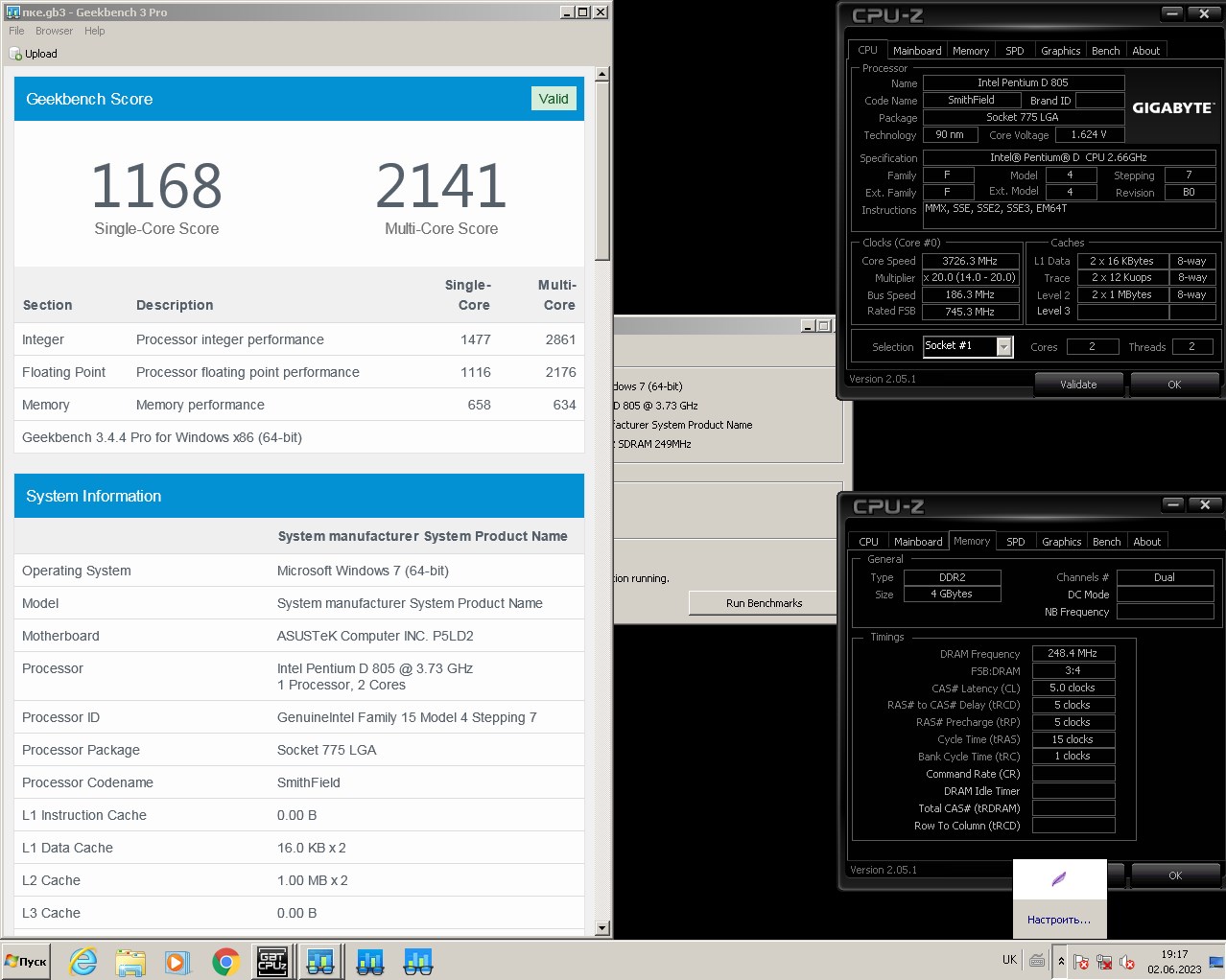This screenshot has width=1226, height=980.
Task: Click the Floating Point row in table
Action: [x=299, y=372]
